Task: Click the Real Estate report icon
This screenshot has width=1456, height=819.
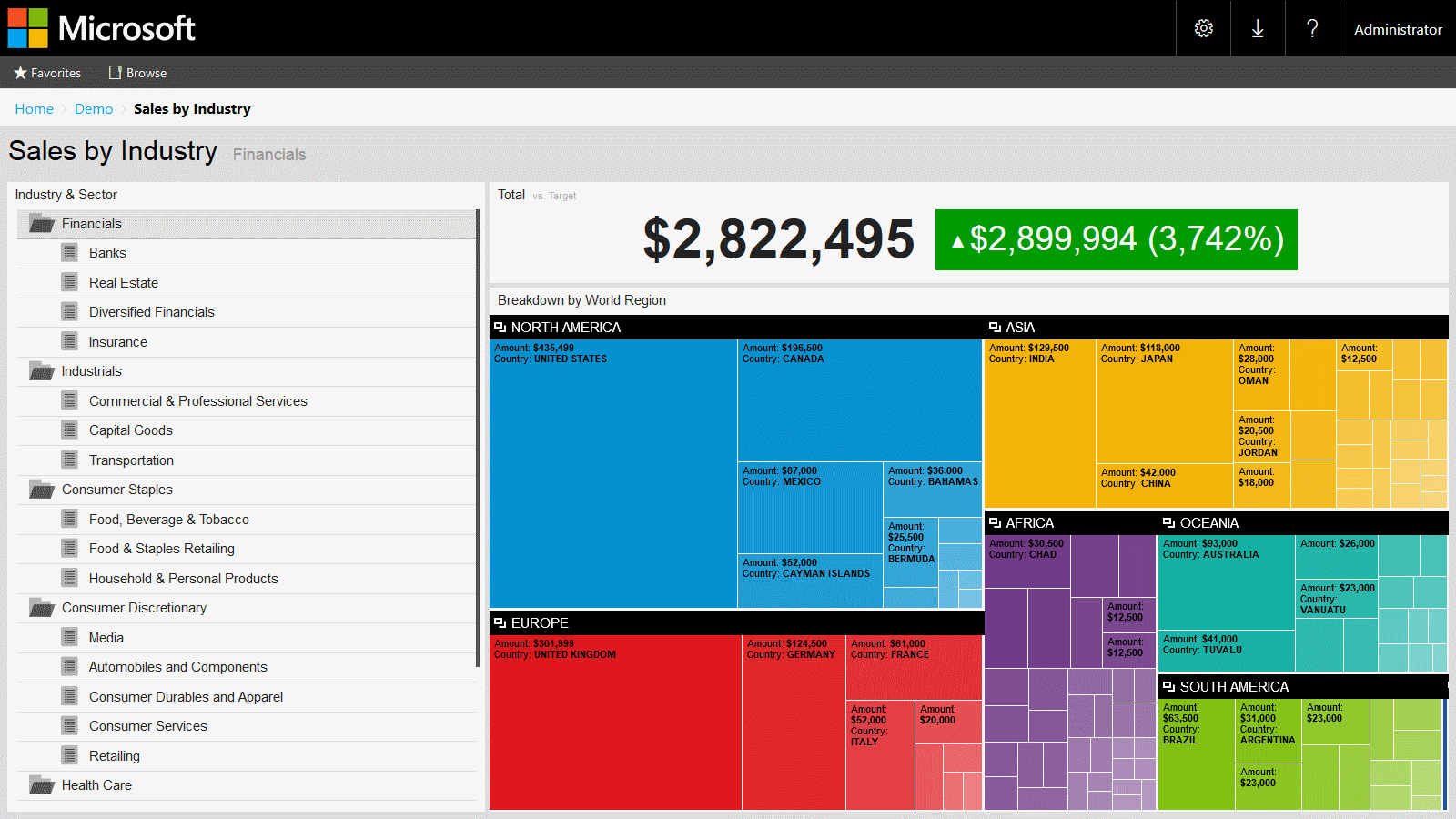Action: (69, 282)
